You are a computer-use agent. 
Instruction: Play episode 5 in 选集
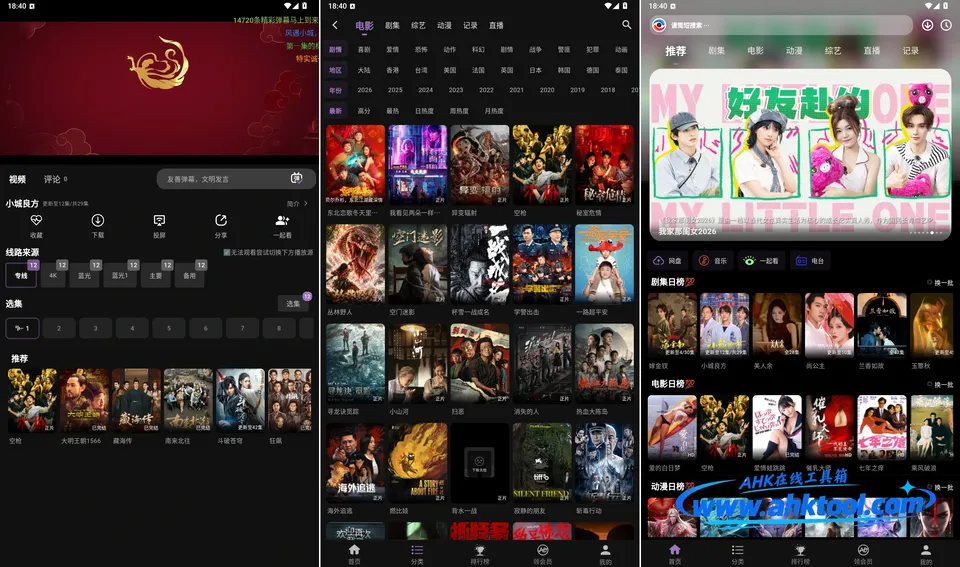169,328
